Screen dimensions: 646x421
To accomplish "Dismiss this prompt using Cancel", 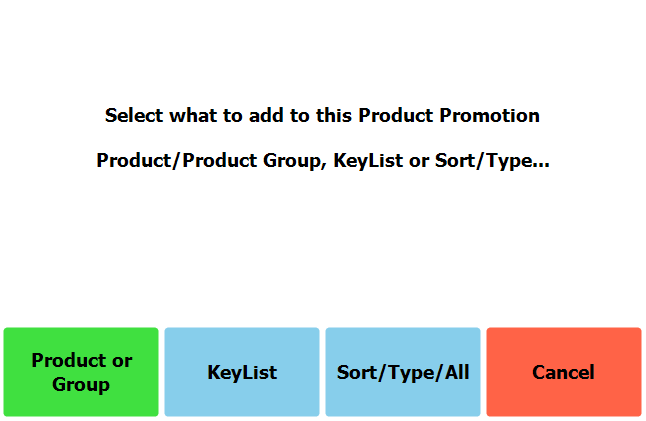I will pos(563,372).
